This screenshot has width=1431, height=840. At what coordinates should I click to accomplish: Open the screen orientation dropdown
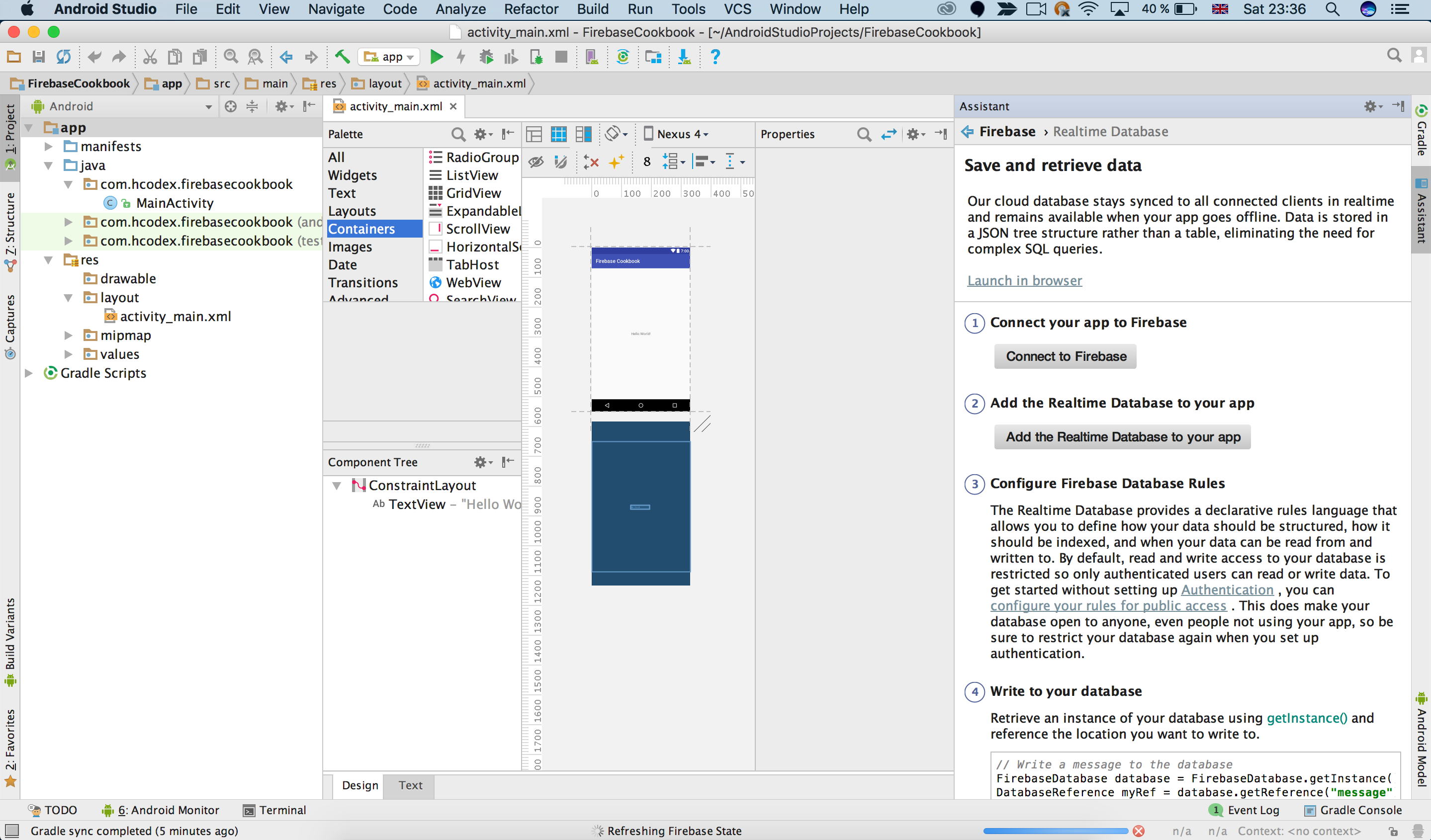click(616, 135)
